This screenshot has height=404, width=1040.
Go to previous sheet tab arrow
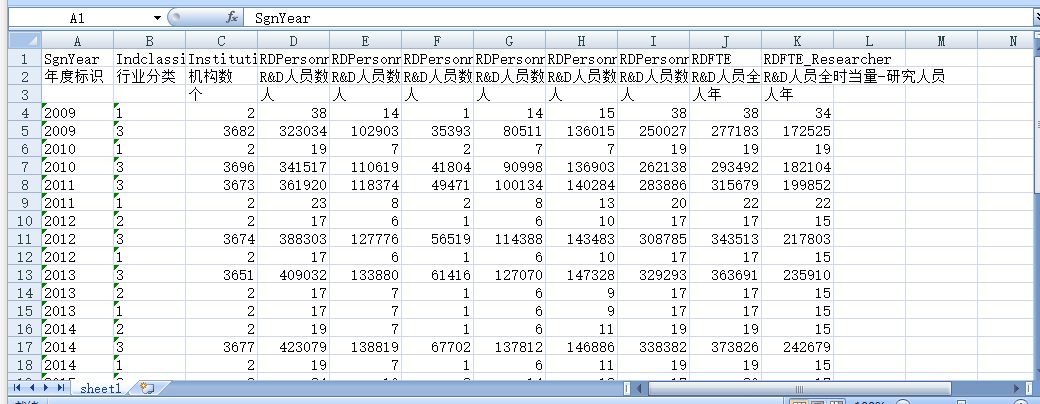point(31,387)
